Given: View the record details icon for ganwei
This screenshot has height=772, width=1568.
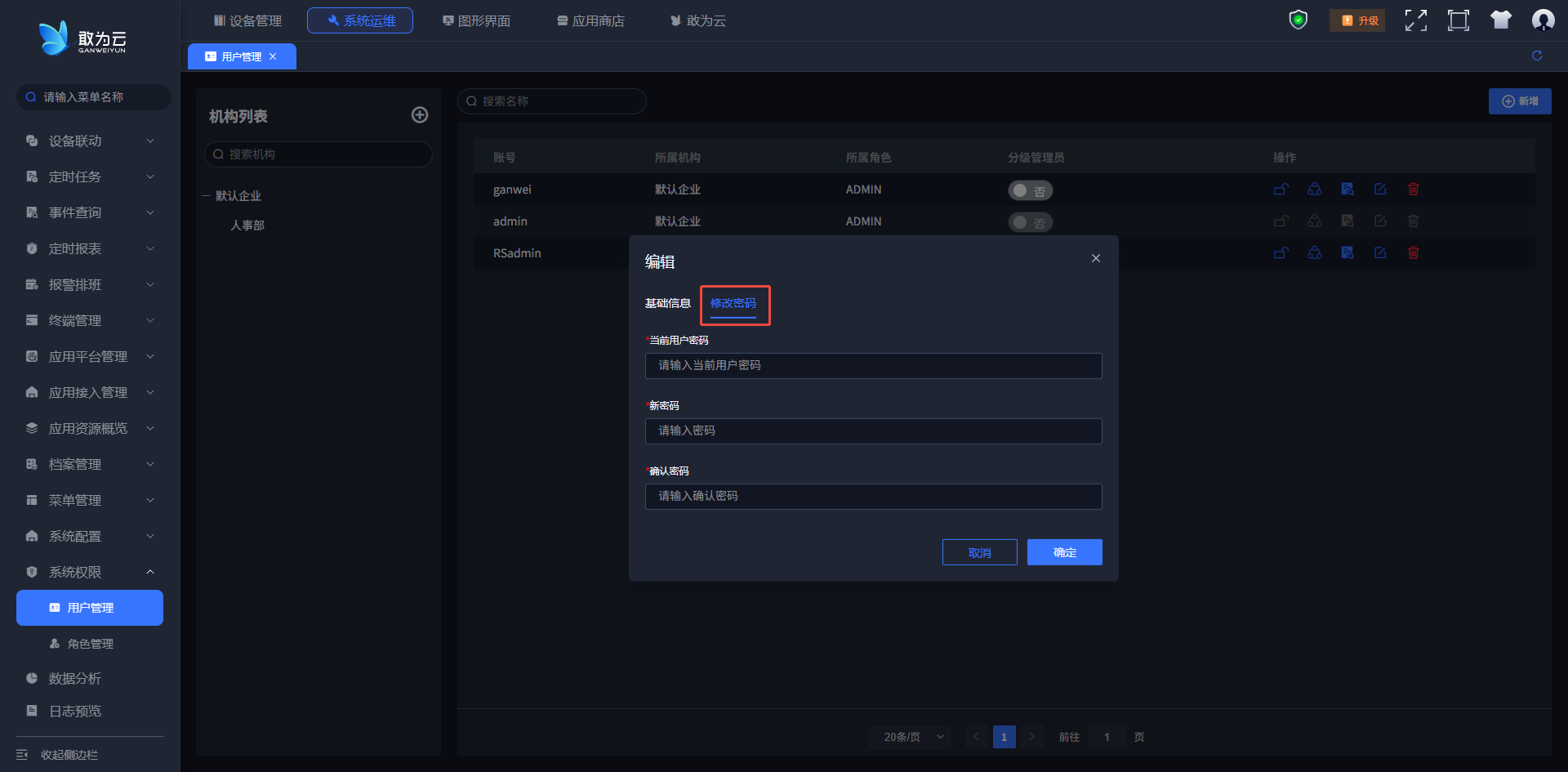Looking at the screenshot, I should pyautogui.click(x=1347, y=190).
